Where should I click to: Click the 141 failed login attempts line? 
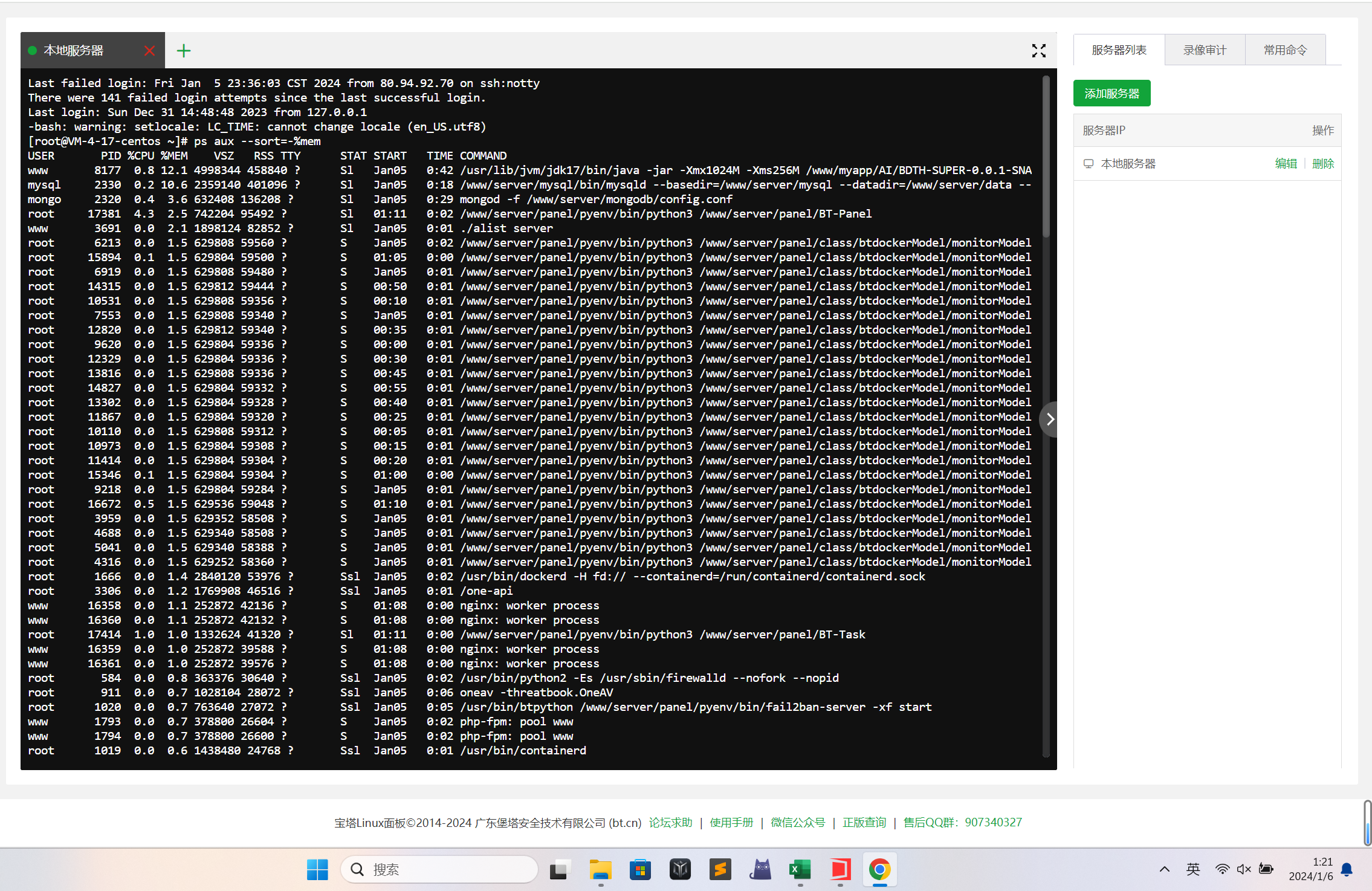(257, 98)
